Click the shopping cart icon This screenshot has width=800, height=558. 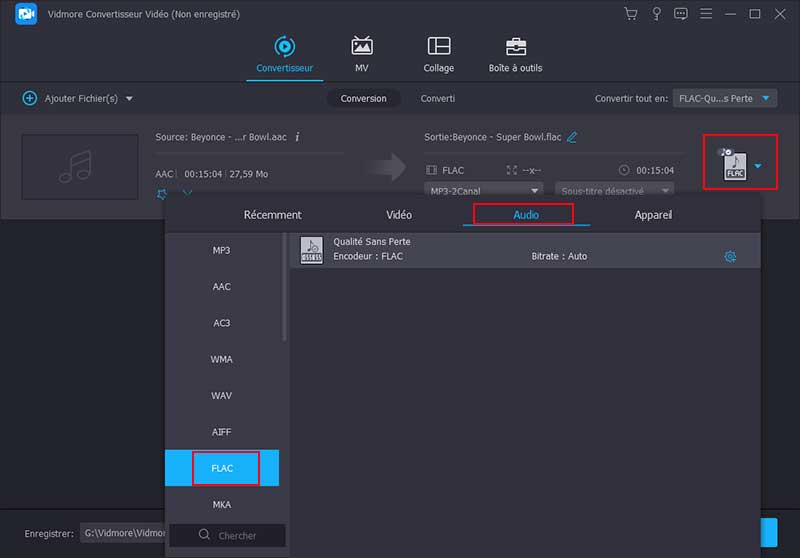tap(631, 14)
